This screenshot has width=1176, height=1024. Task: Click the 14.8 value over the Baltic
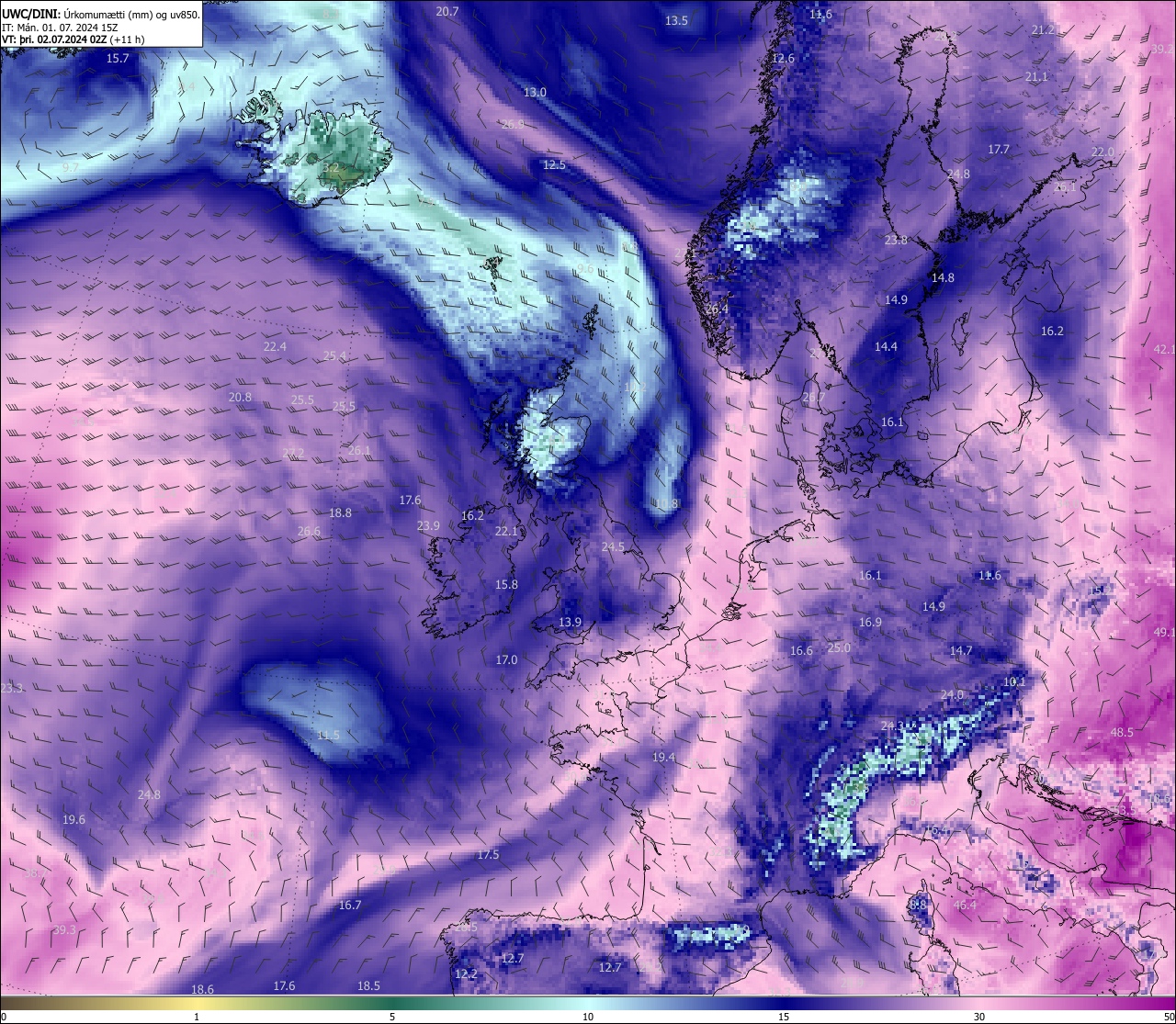(943, 277)
